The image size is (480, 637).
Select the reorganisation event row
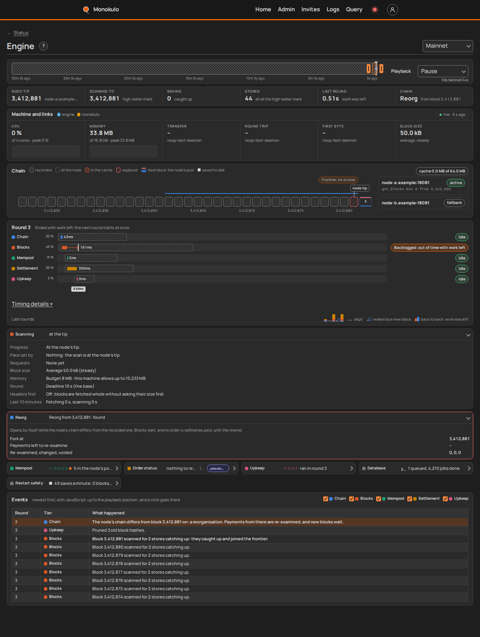click(240, 522)
